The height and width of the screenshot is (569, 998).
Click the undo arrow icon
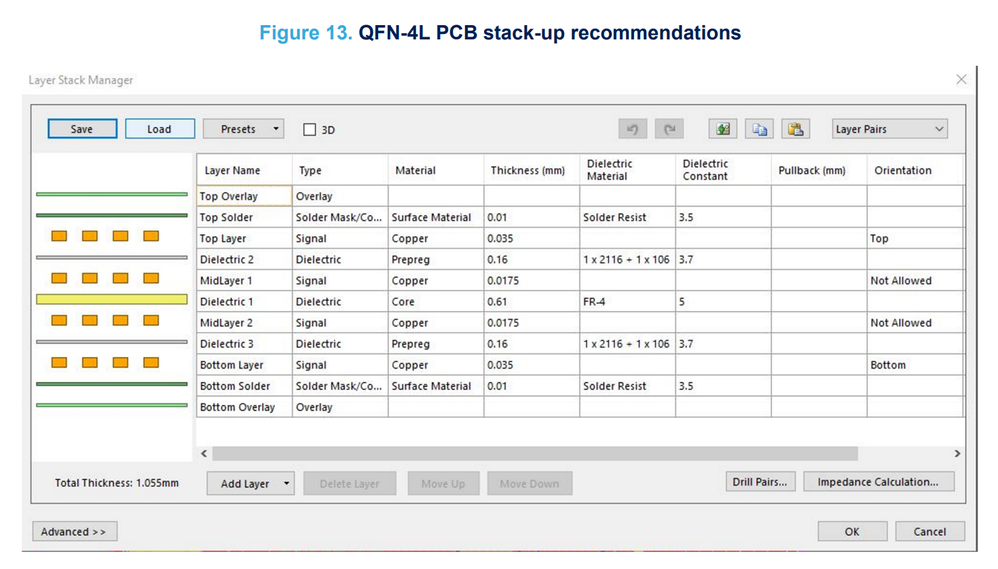633,129
